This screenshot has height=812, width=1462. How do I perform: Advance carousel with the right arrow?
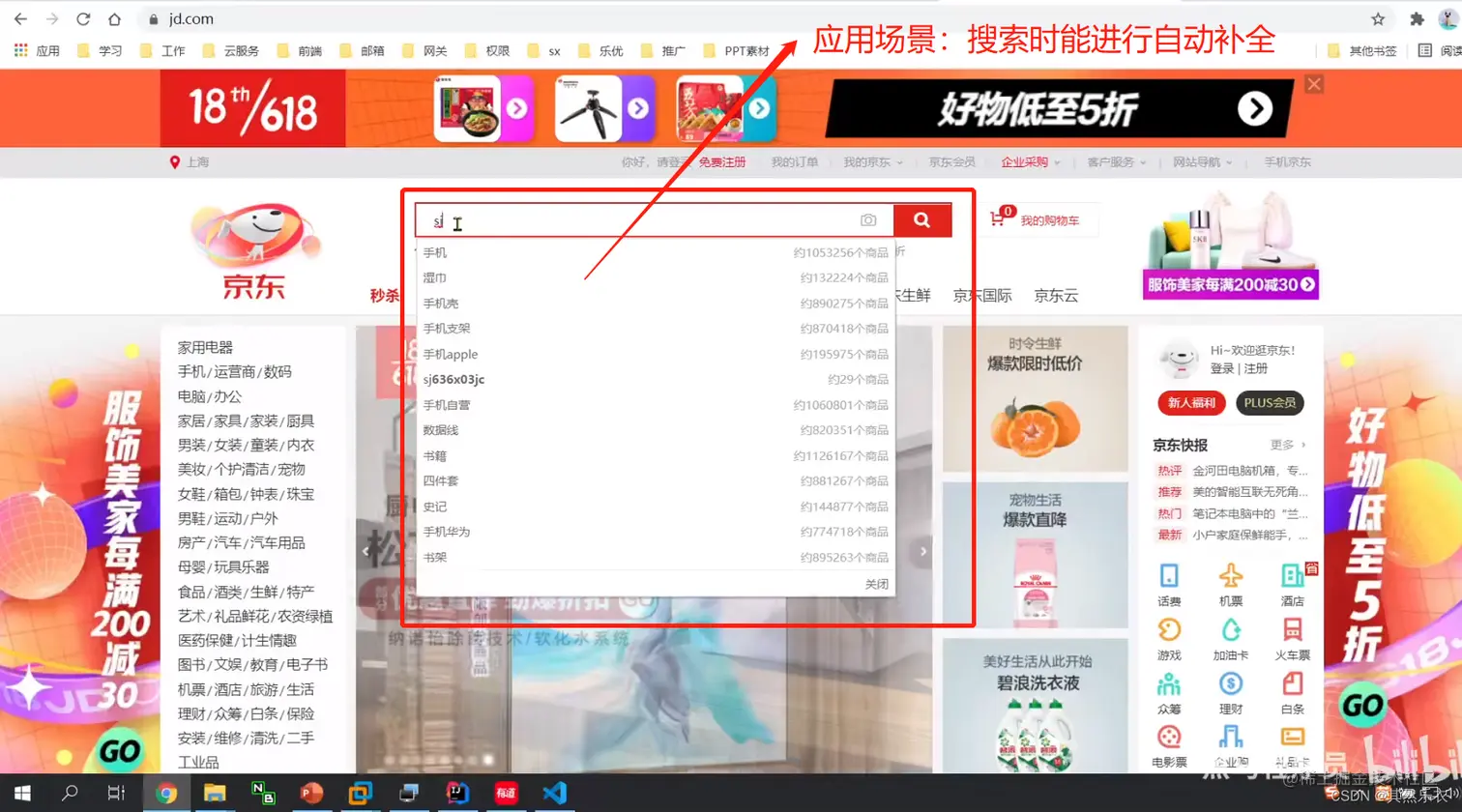coord(922,551)
